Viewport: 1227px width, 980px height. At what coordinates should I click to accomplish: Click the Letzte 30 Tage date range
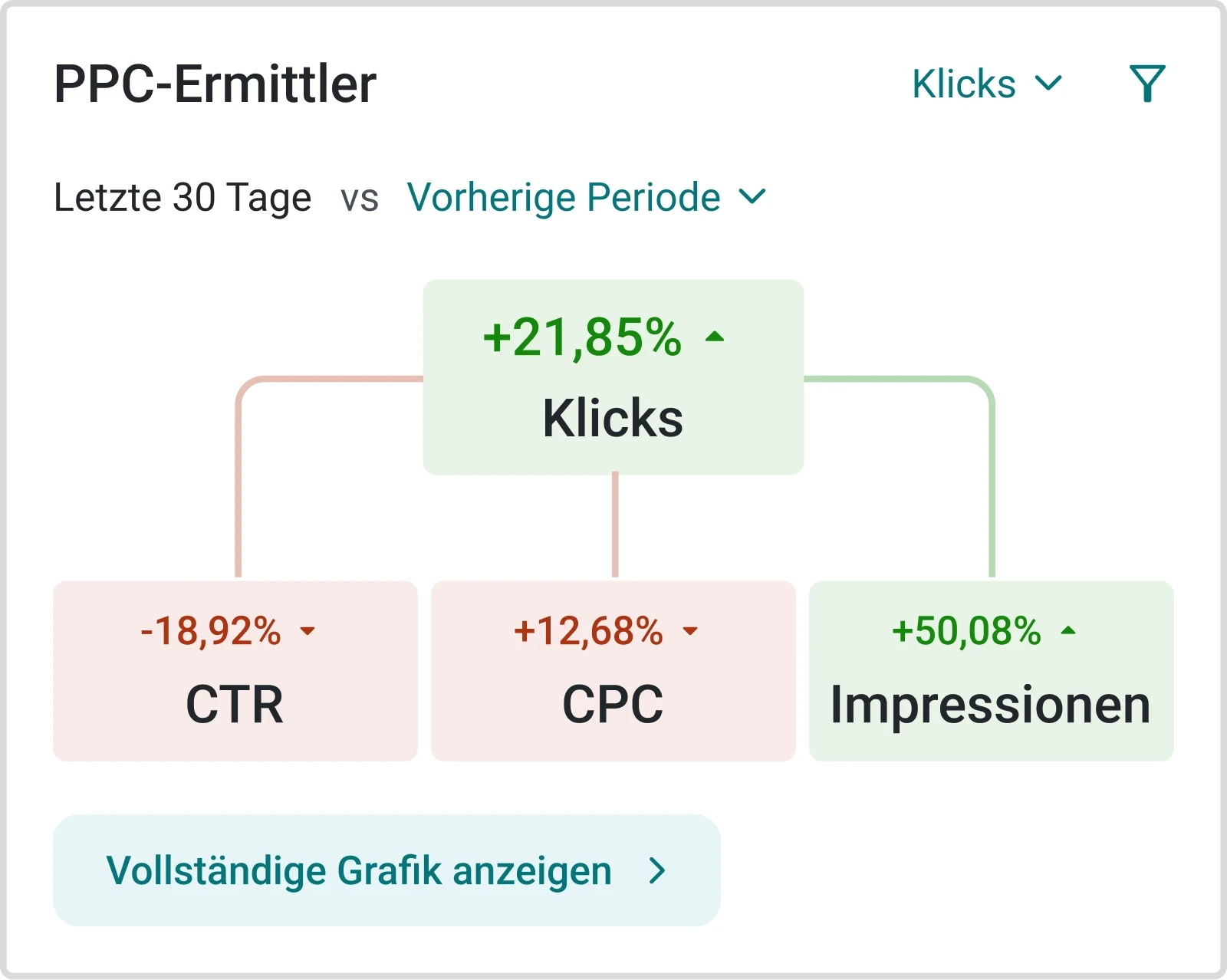pyautogui.click(x=183, y=197)
